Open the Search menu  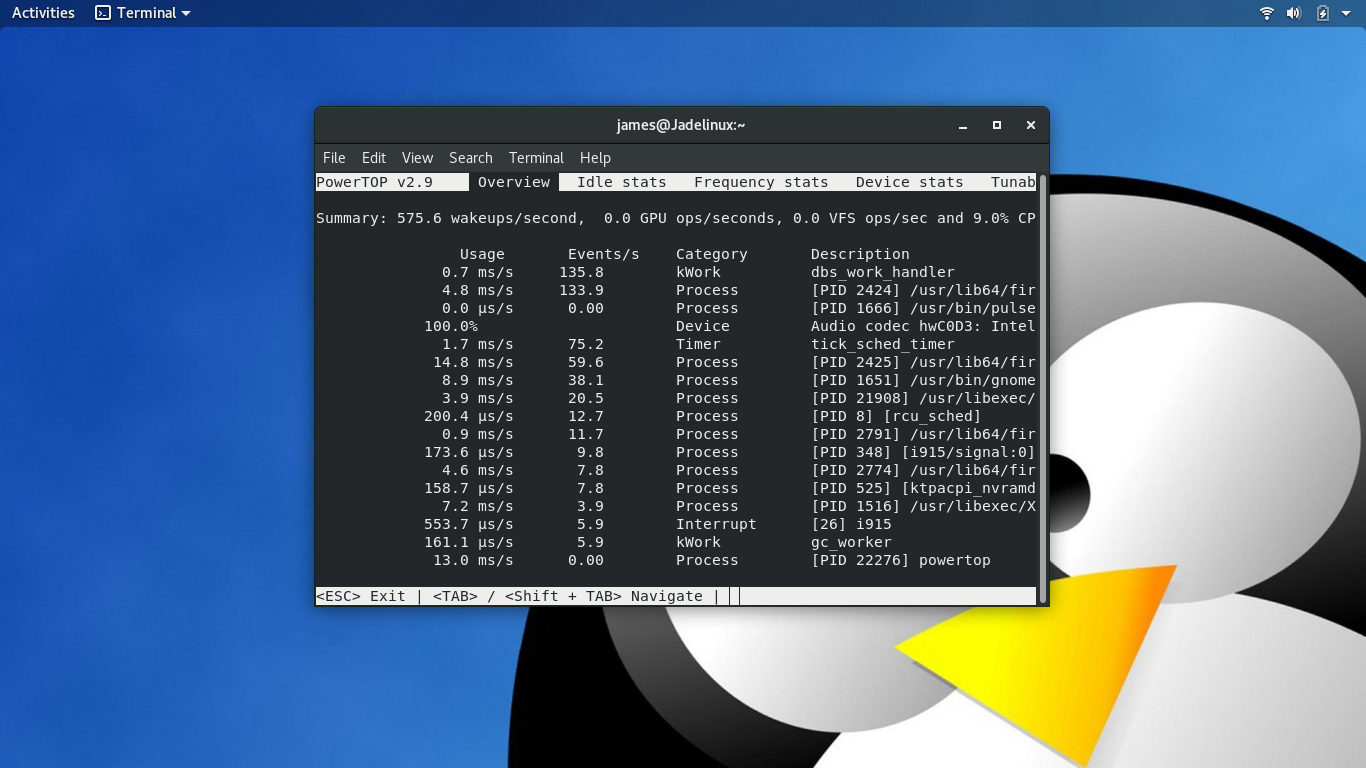click(x=471, y=158)
